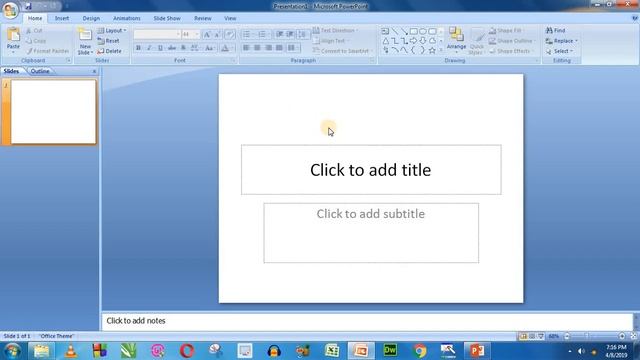Align text left

coord(246,48)
